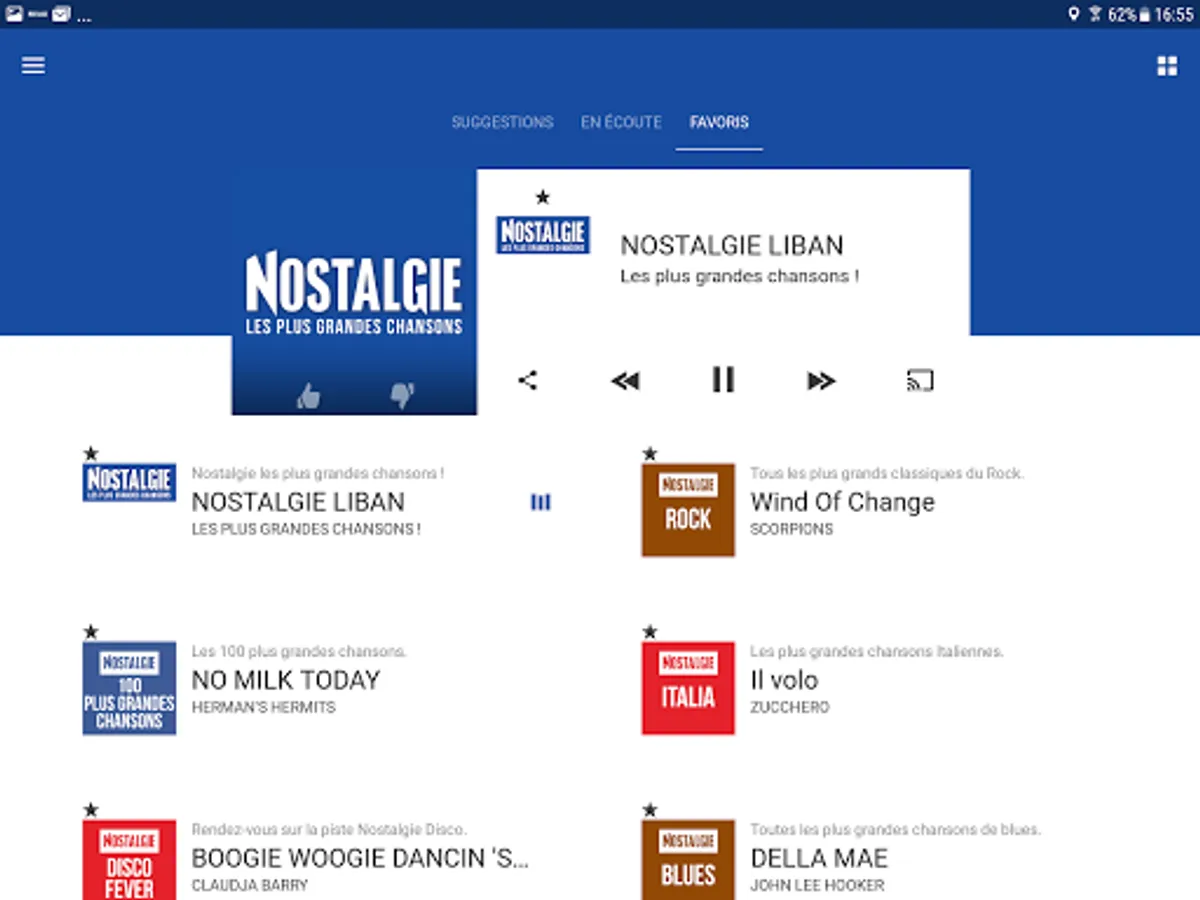Open the Nostalgie Blues station logo
This screenshot has width=1200, height=900.
tap(688, 860)
